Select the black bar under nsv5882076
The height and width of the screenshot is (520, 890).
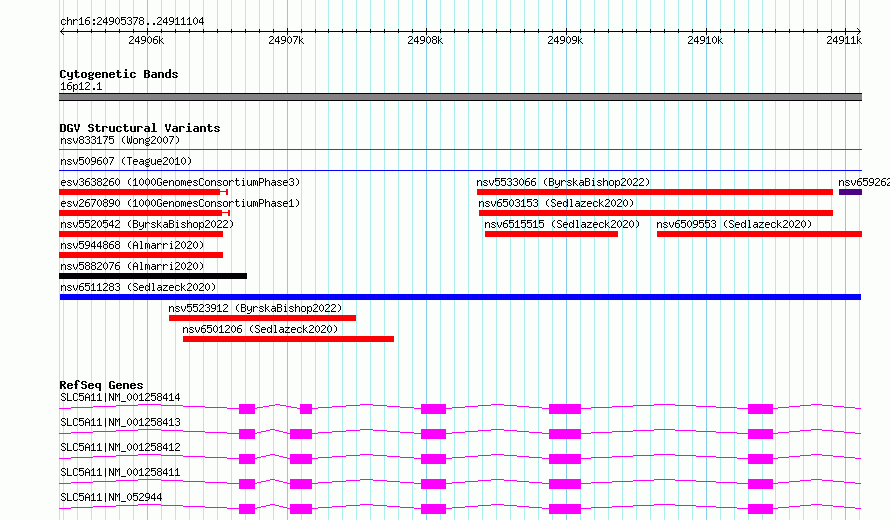[153, 276]
